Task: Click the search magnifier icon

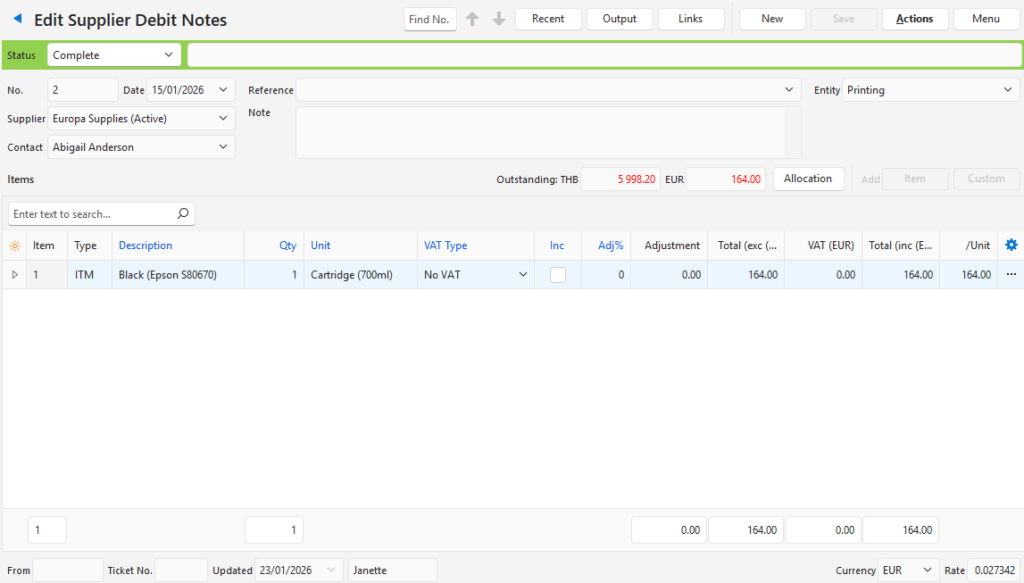Action: (182, 214)
